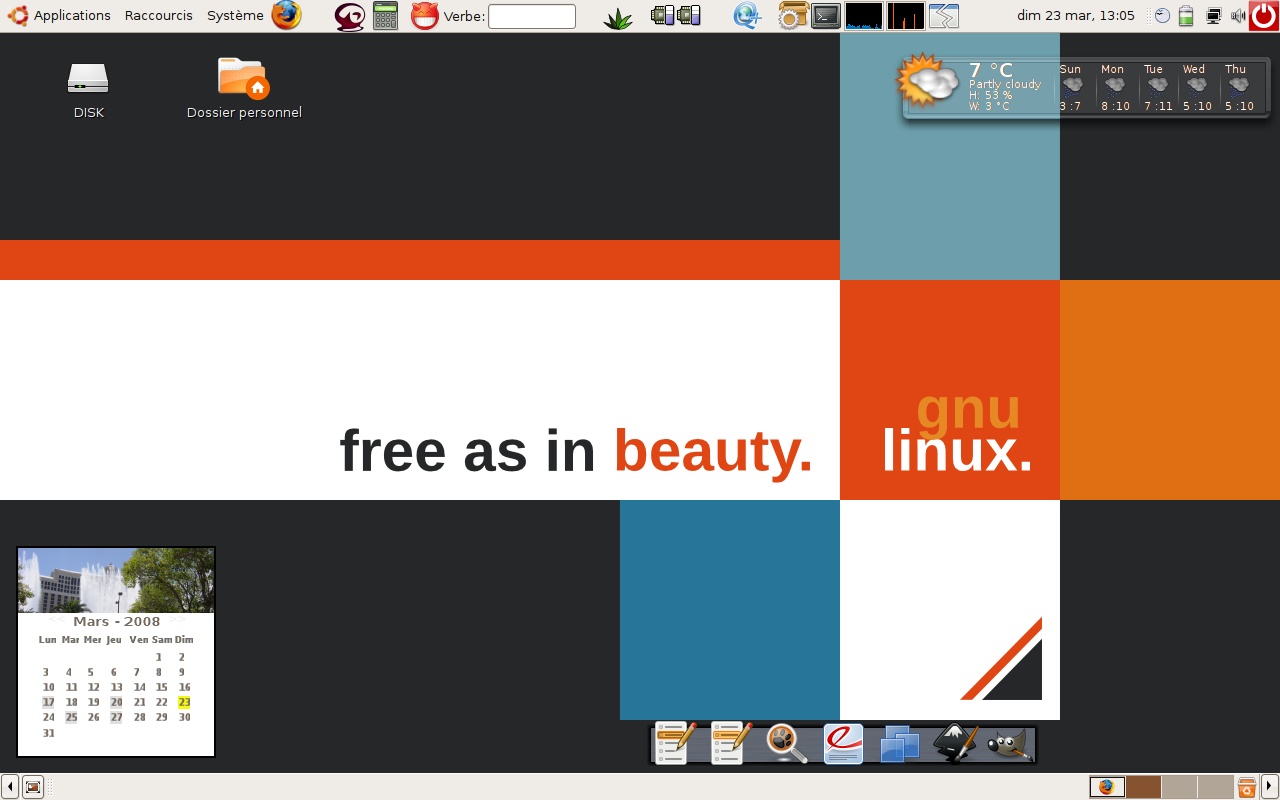Launch the red e document viewer icon

click(x=843, y=743)
